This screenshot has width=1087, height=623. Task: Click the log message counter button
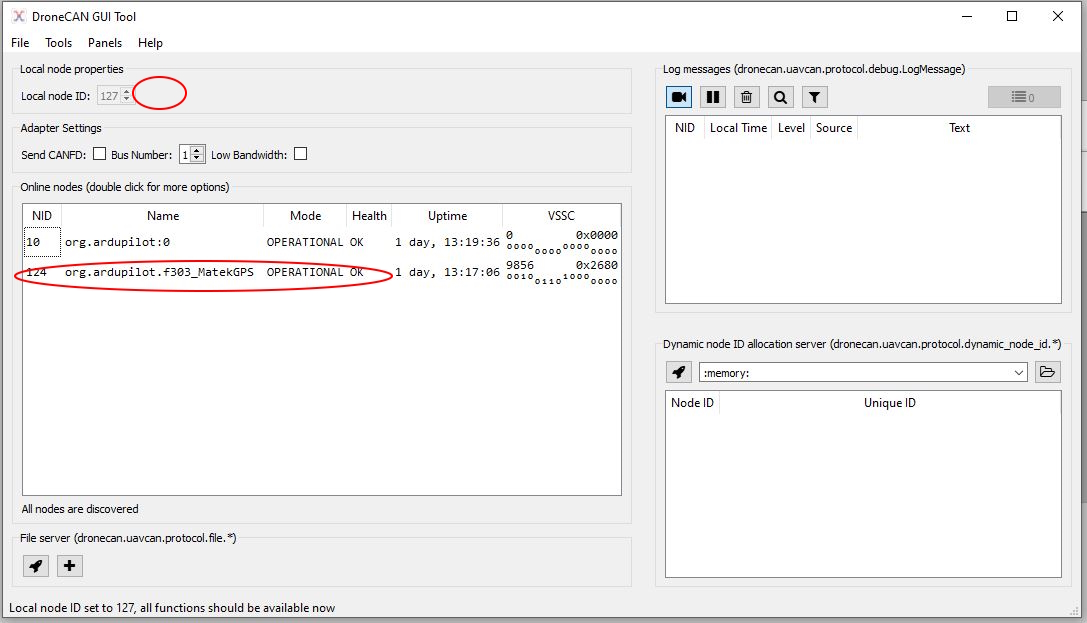click(x=1024, y=97)
